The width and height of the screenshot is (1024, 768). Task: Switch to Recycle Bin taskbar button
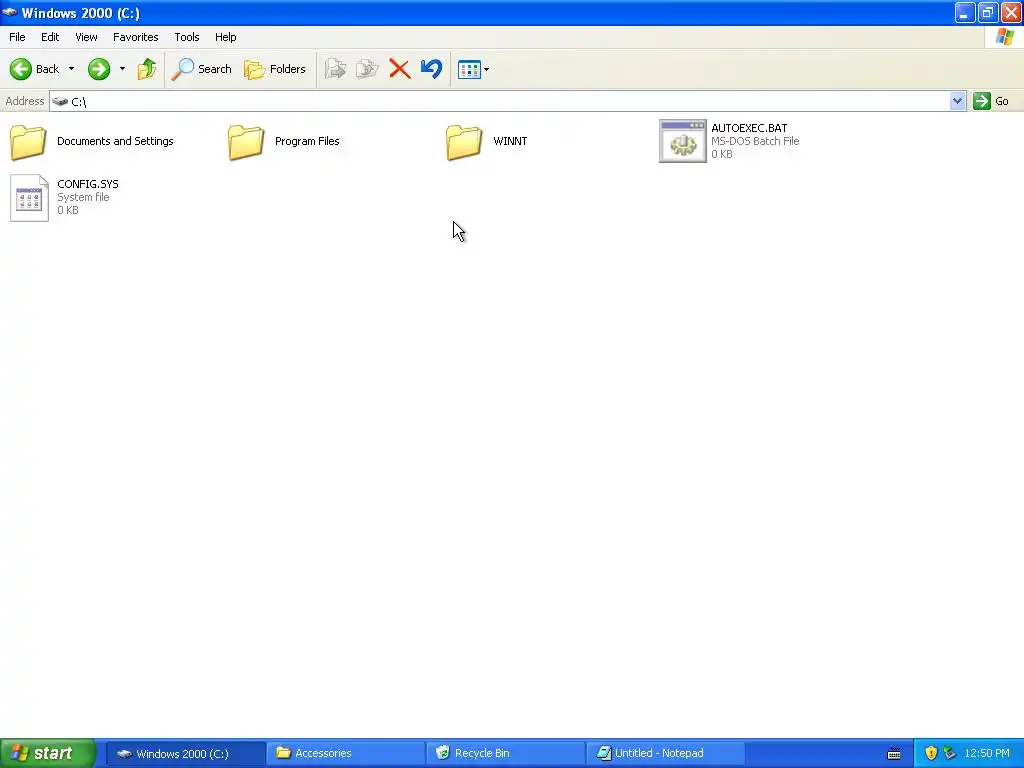click(x=505, y=753)
